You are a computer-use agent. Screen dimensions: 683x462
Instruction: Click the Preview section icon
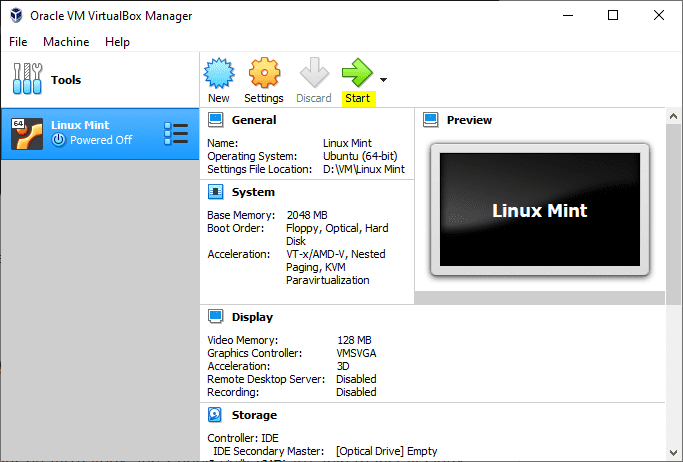pyautogui.click(x=430, y=120)
